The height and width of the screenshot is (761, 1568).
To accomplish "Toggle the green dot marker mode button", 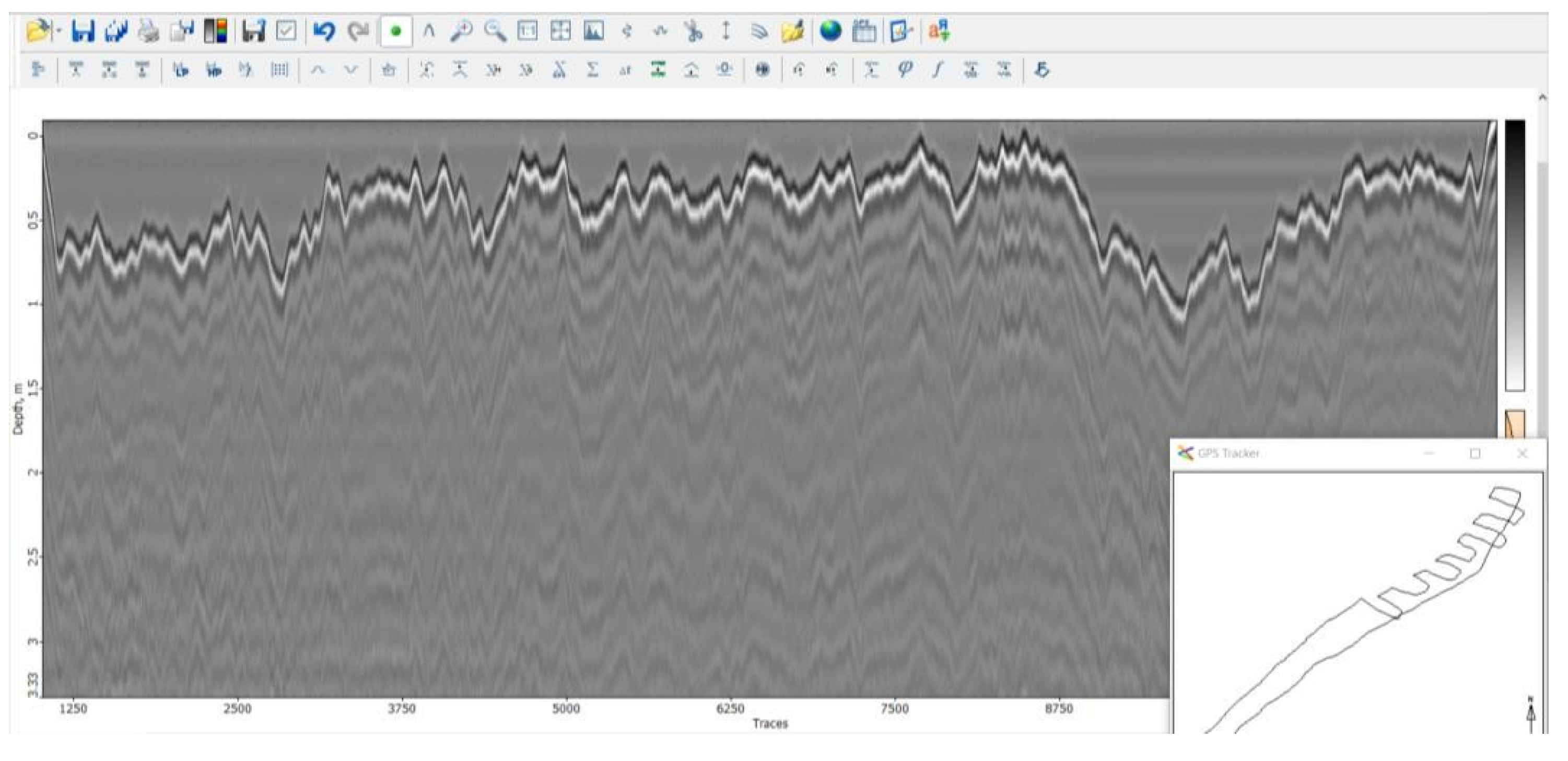I will (395, 30).
